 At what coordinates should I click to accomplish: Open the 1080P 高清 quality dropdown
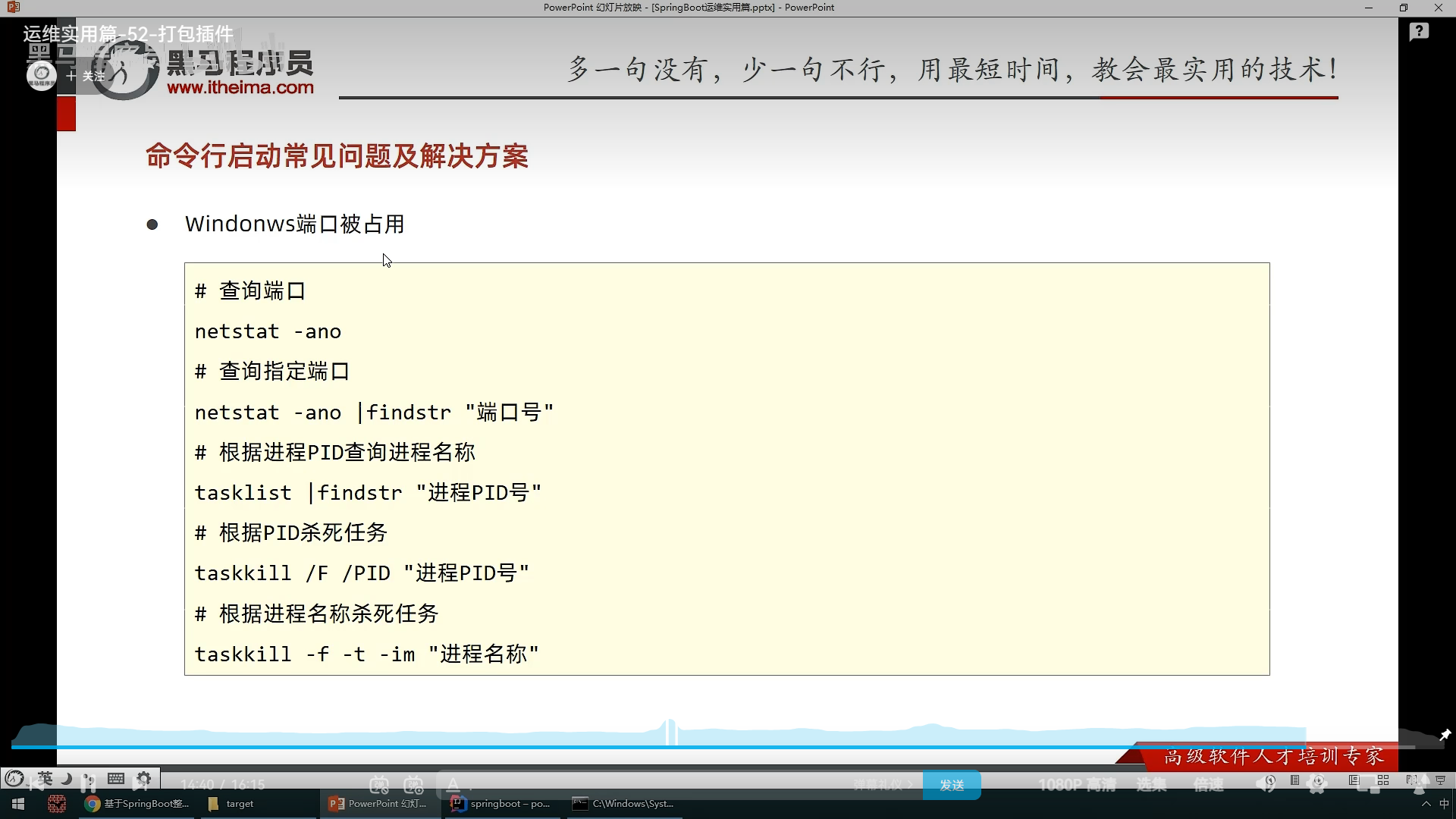[x=1077, y=785]
